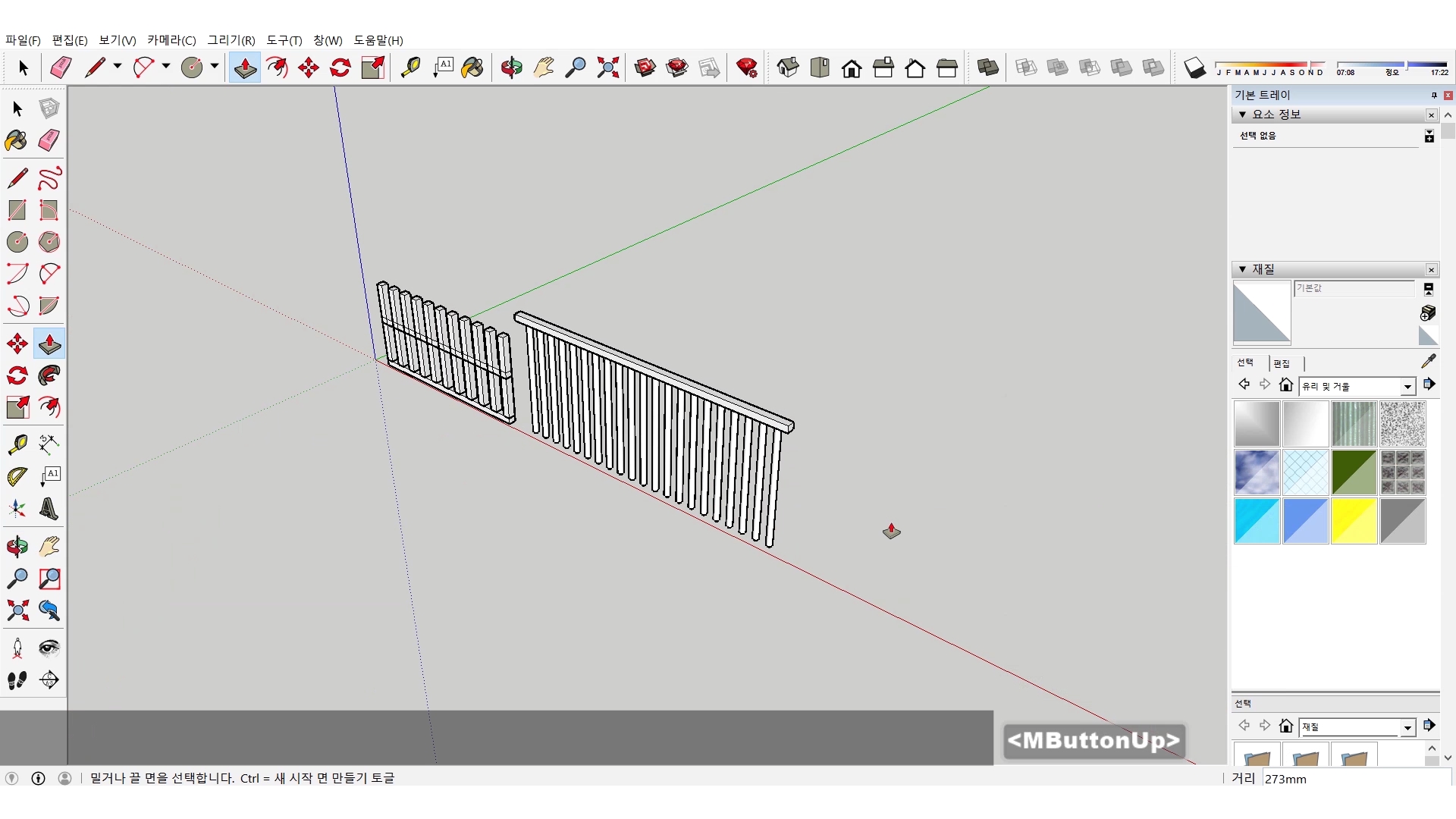Image resolution: width=1456 pixels, height=819 pixels.
Task: Pick the yellow translucent glass swatch
Action: pyautogui.click(x=1354, y=521)
